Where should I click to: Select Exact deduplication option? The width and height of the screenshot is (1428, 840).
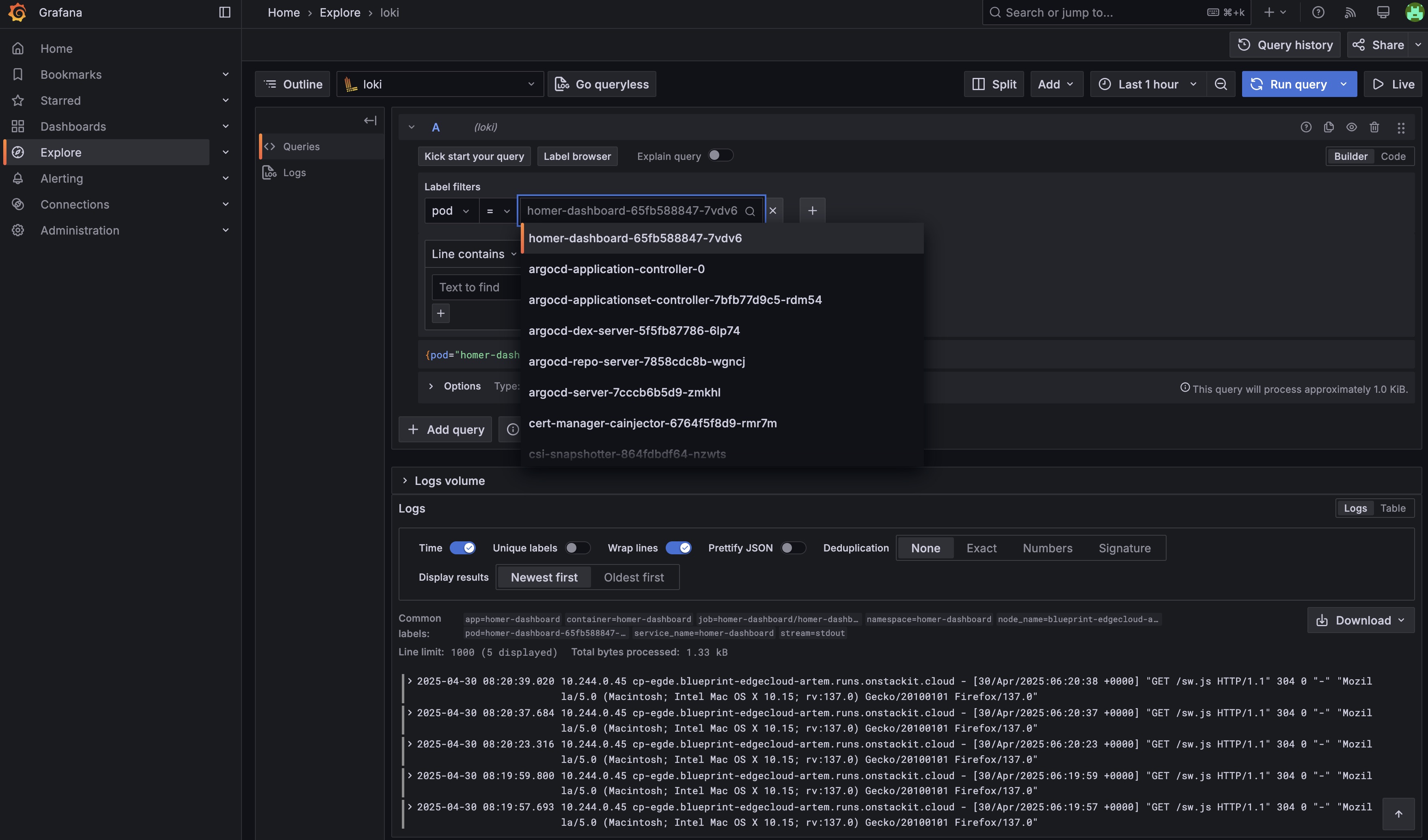(982, 548)
